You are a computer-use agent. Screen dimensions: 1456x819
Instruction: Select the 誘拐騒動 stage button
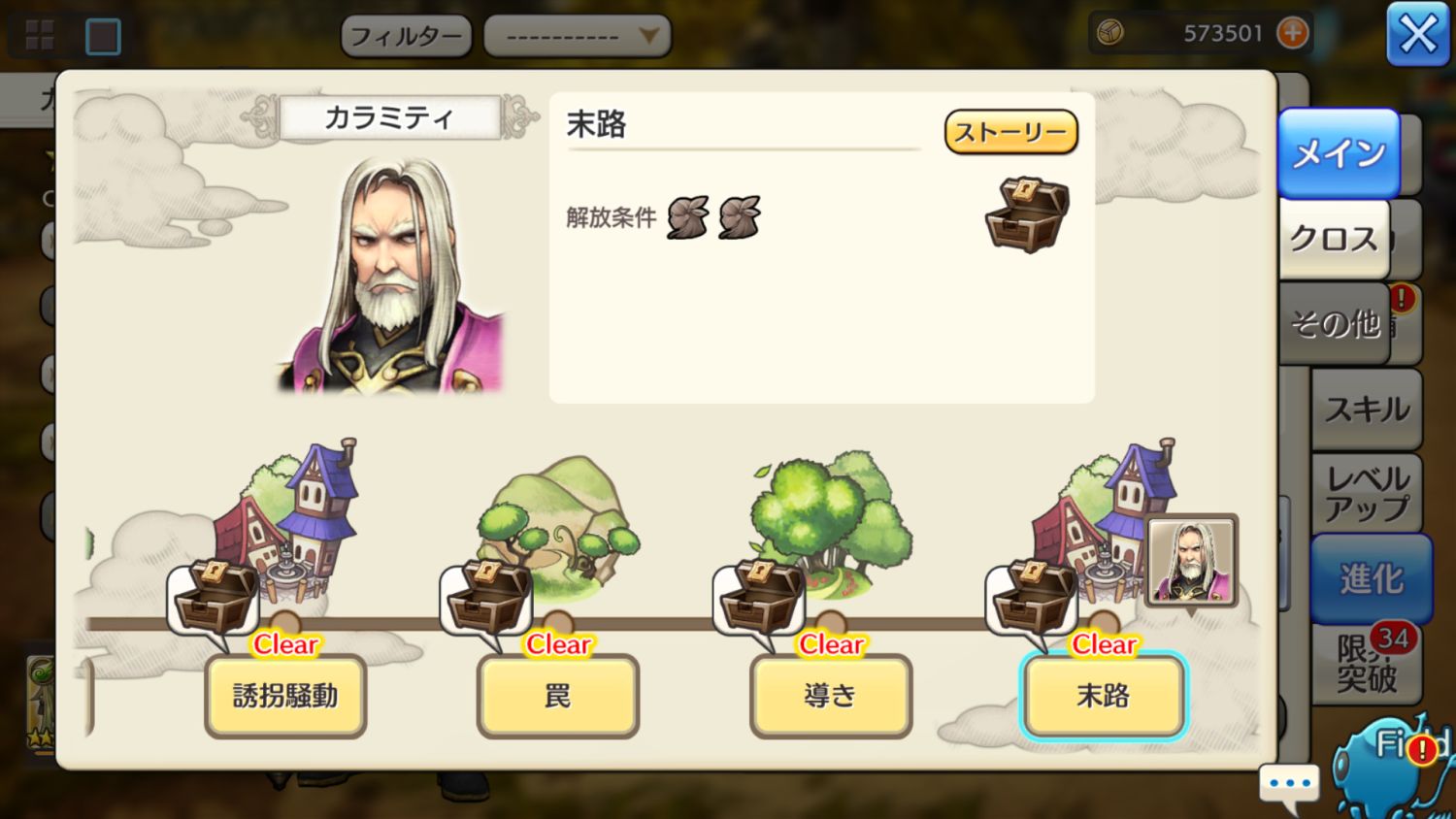click(284, 696)
